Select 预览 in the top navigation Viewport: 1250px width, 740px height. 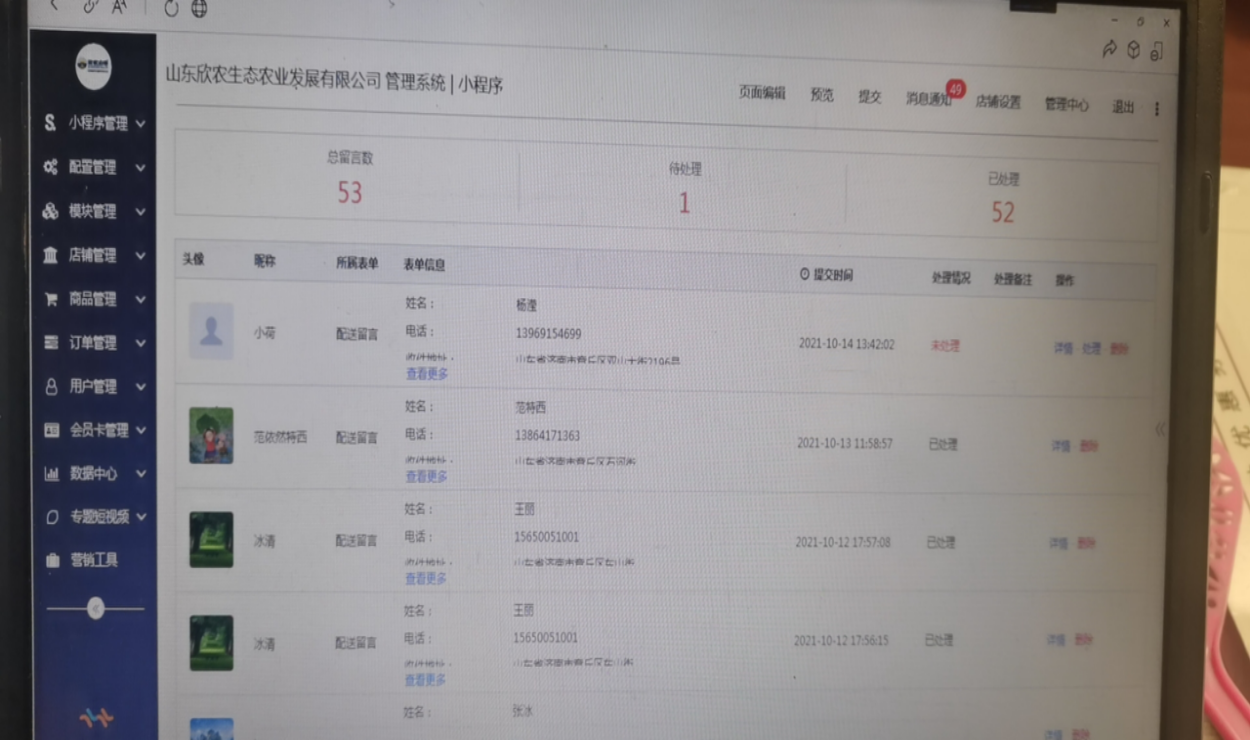pos(822,95)
